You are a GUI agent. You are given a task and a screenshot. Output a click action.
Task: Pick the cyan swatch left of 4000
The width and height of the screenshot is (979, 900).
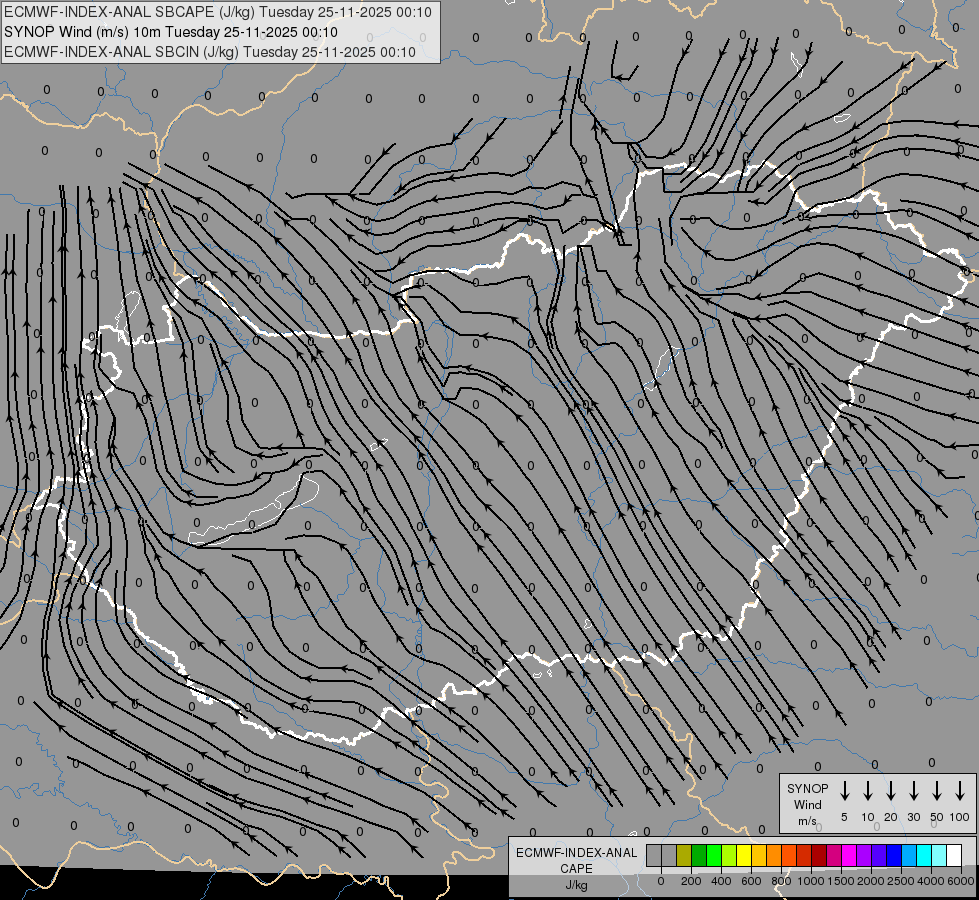[x=925, y=855]
